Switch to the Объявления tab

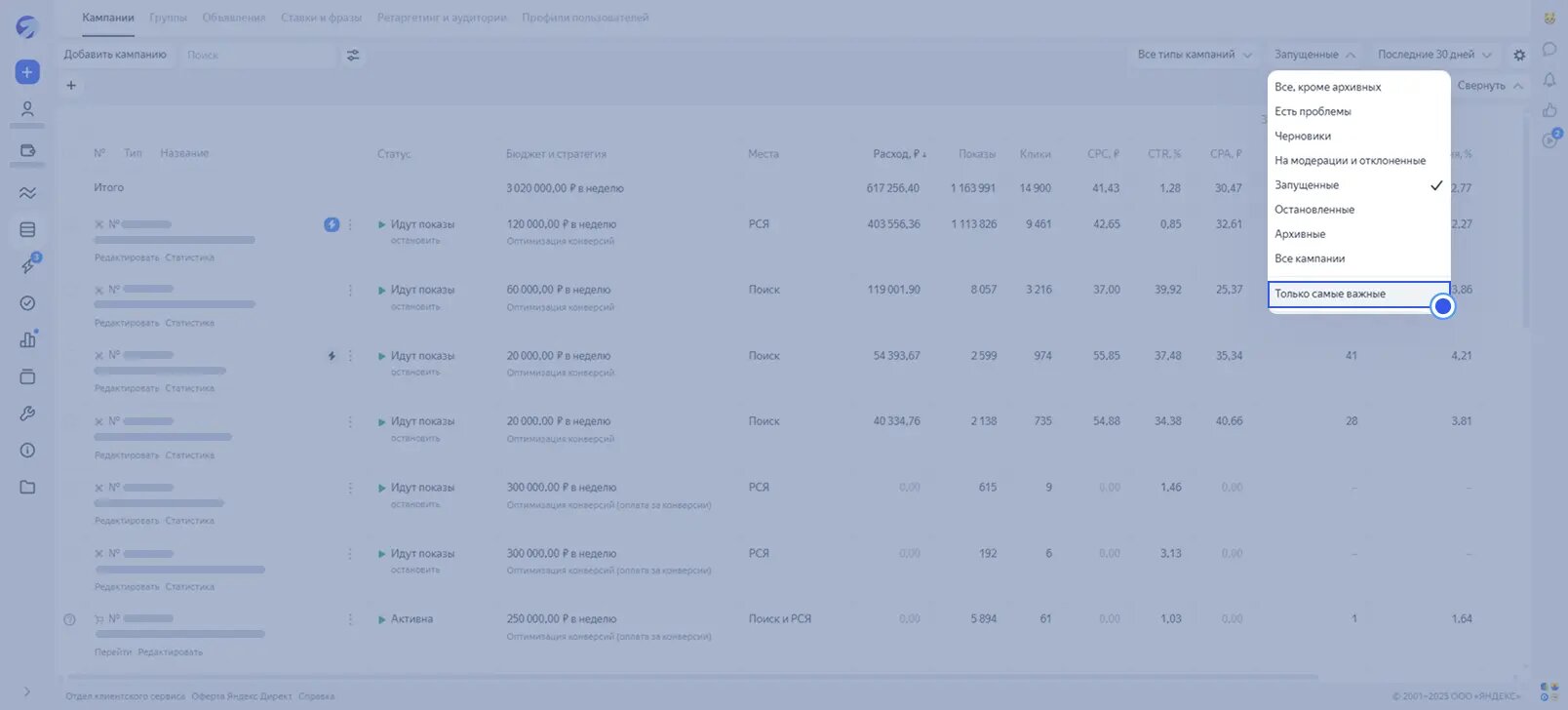pos(234,18)
